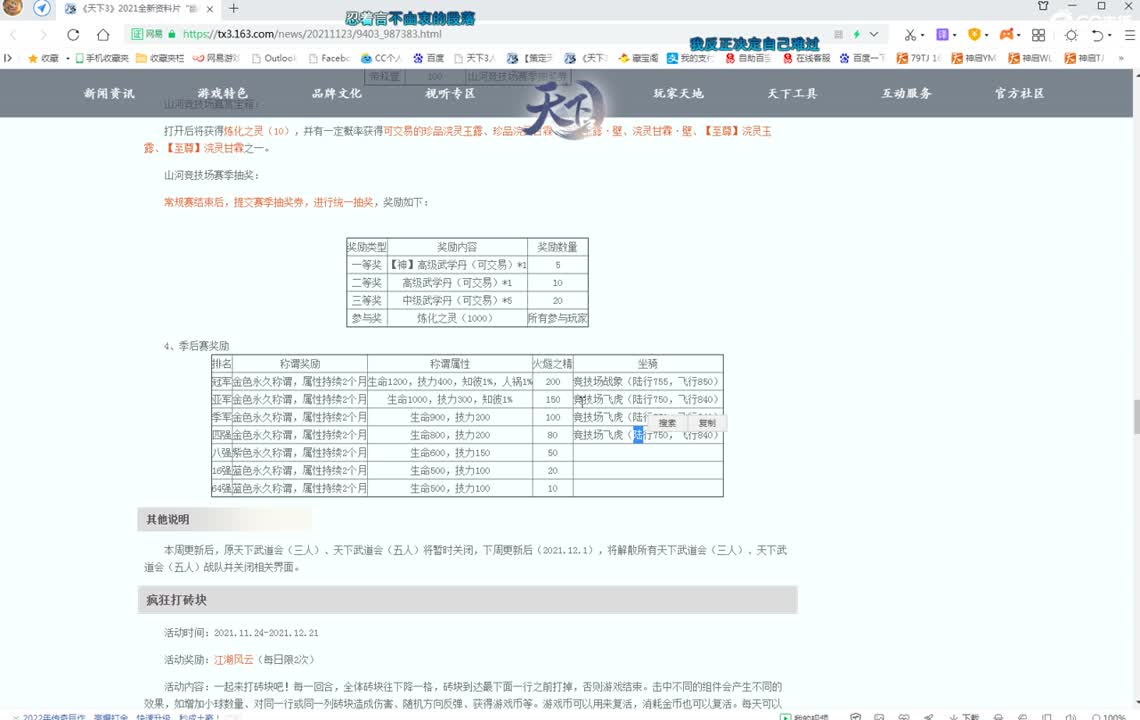
Task: Close the 《天下3》 tab
Action: coord(209,9)
